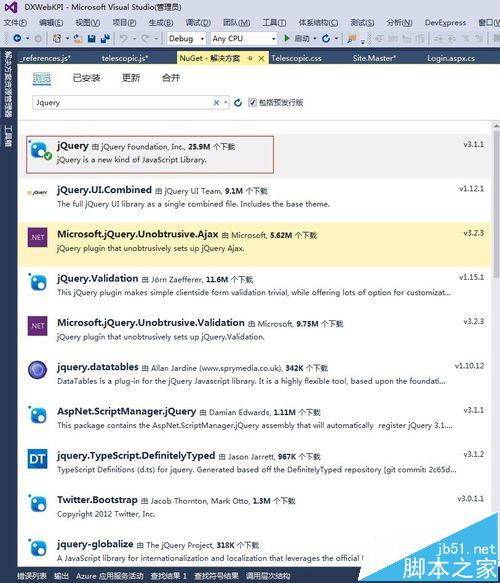Open the 编辑(E) menu
Screen dimensions: 500x583
pos(51,23)
